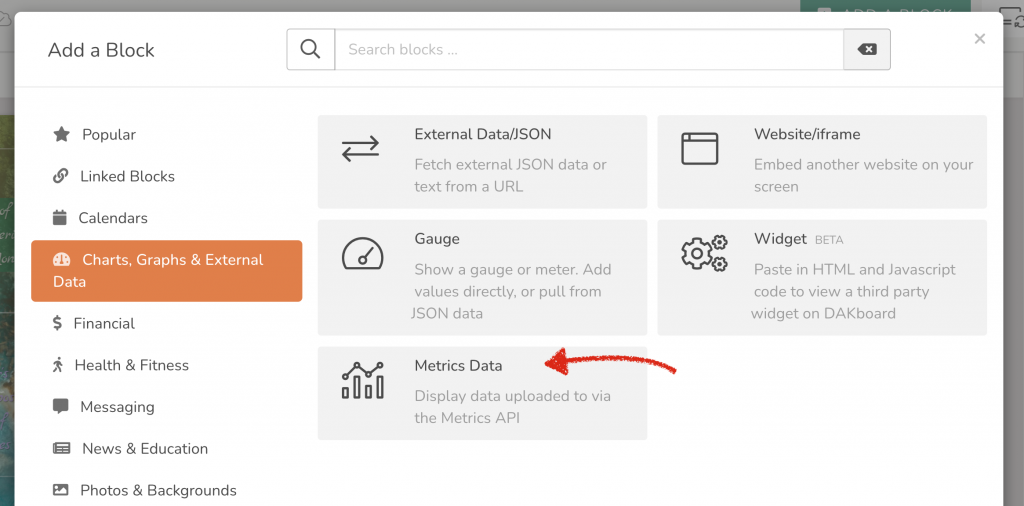
Task: Click the speech bubble icon for Messaging
Action: point(61,407)
